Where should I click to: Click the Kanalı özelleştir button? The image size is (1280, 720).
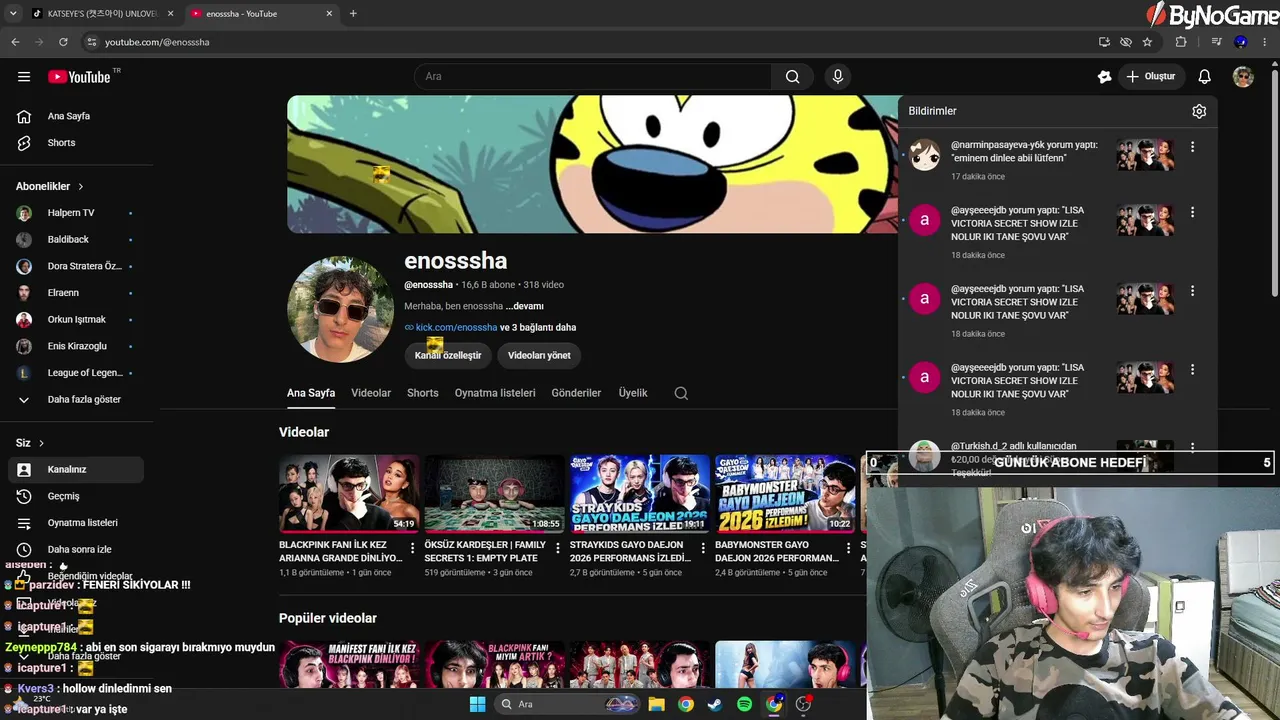(448, 355)
